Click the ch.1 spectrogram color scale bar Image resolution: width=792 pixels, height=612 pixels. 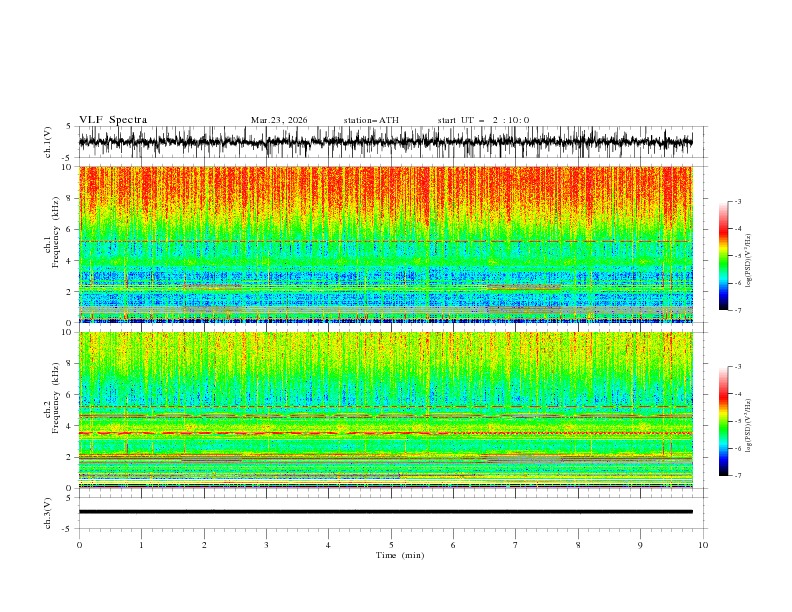tap(723, 256)
